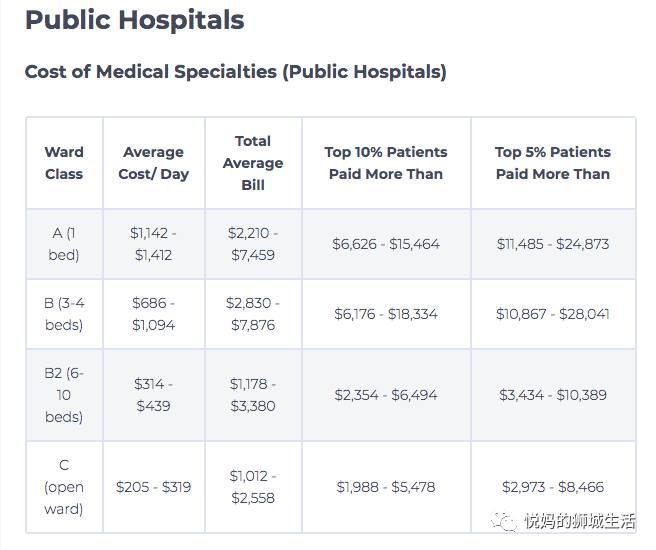Click the "$10,867 - $28,041" cell
This screenshot has width=656, height=550.
[553, 314]
